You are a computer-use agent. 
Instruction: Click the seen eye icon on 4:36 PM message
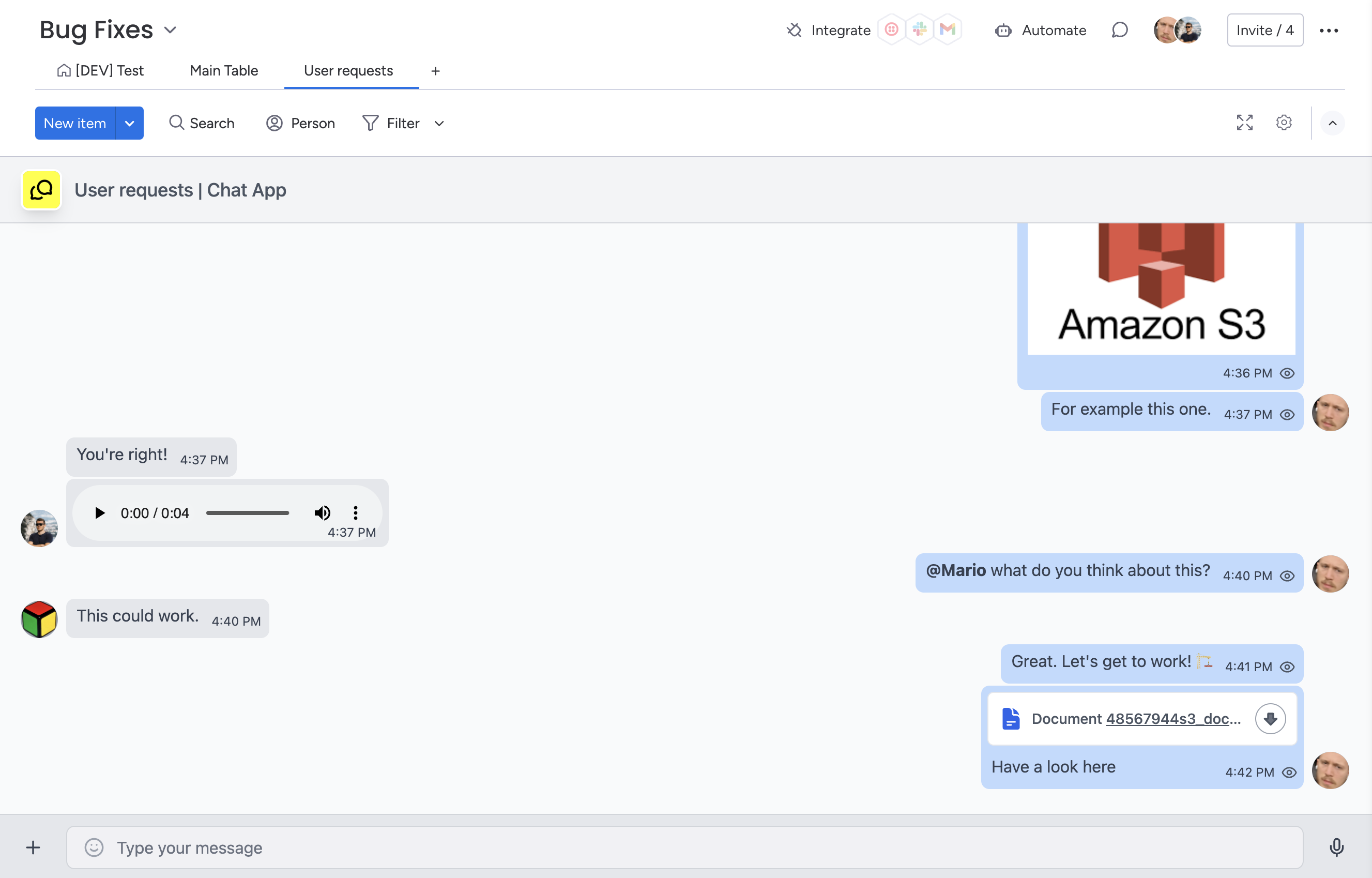[x=1287, y=373]
